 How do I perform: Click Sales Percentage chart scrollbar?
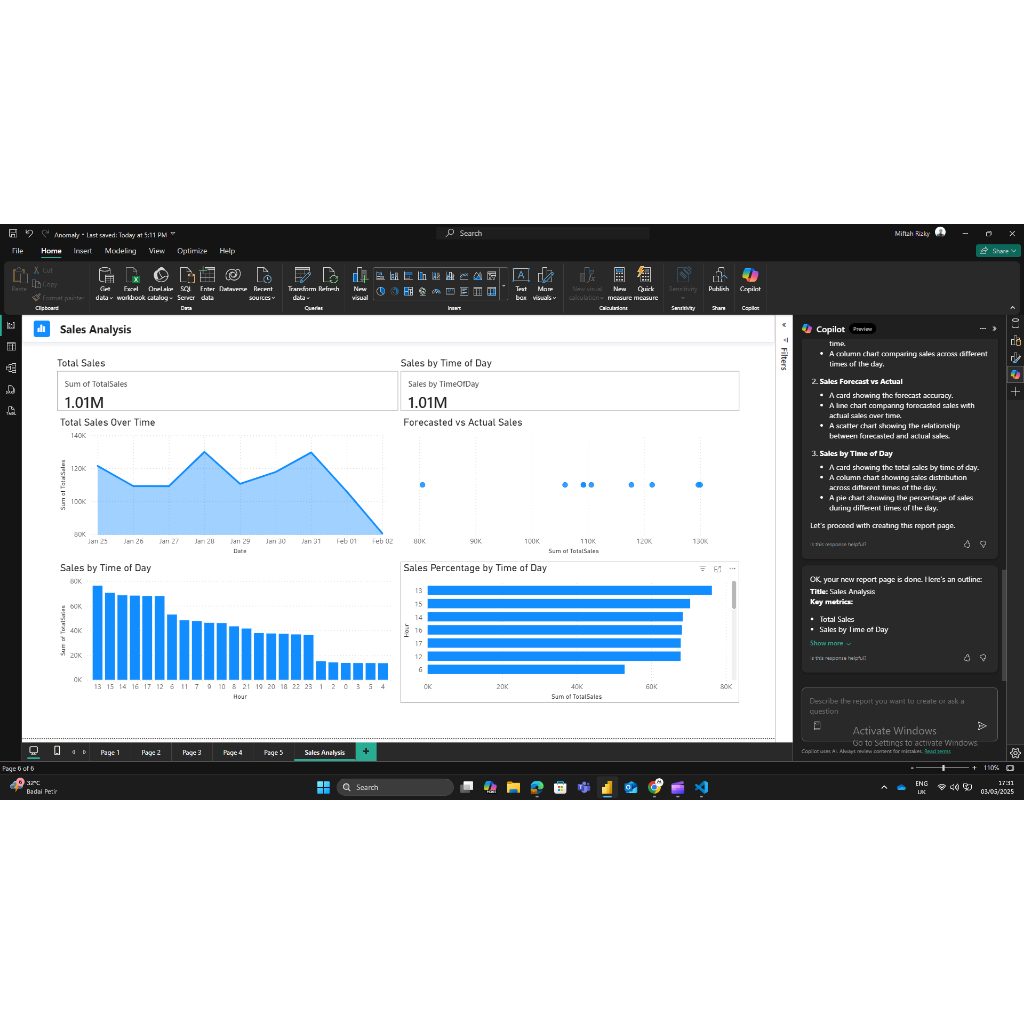click(x=734, y=595)
